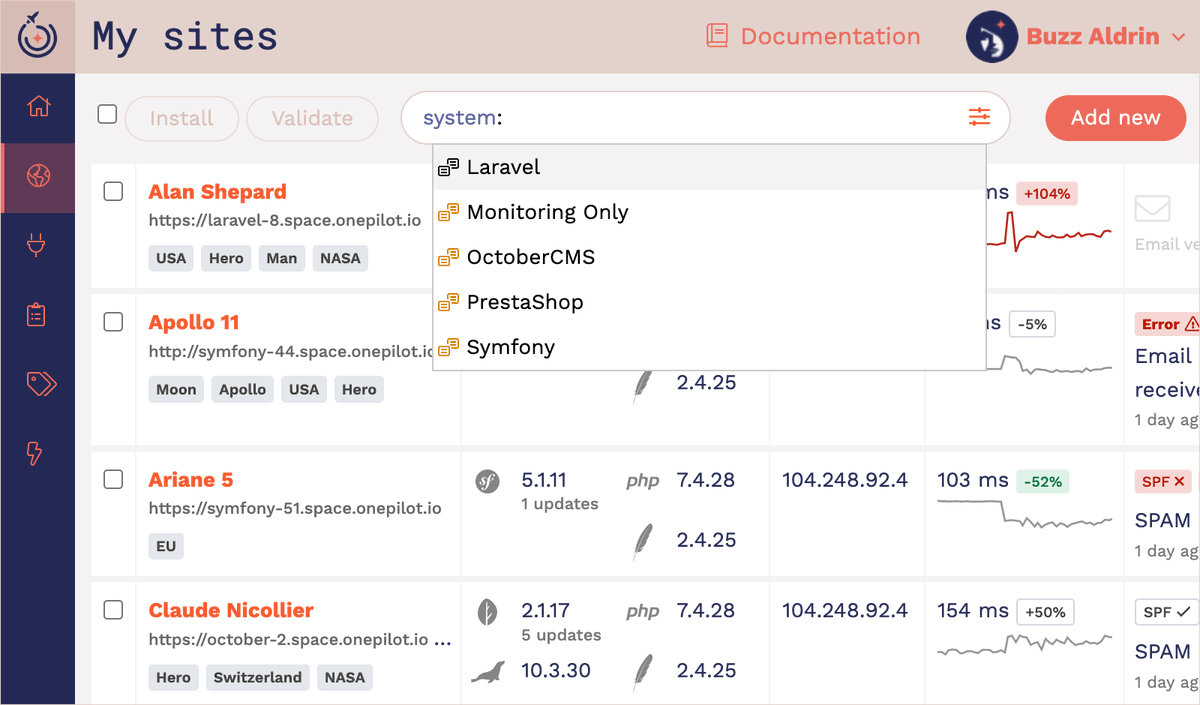Viewport: 1200px width, 705px height.
Task: Click the Validate button
Action: coord(312,118)
